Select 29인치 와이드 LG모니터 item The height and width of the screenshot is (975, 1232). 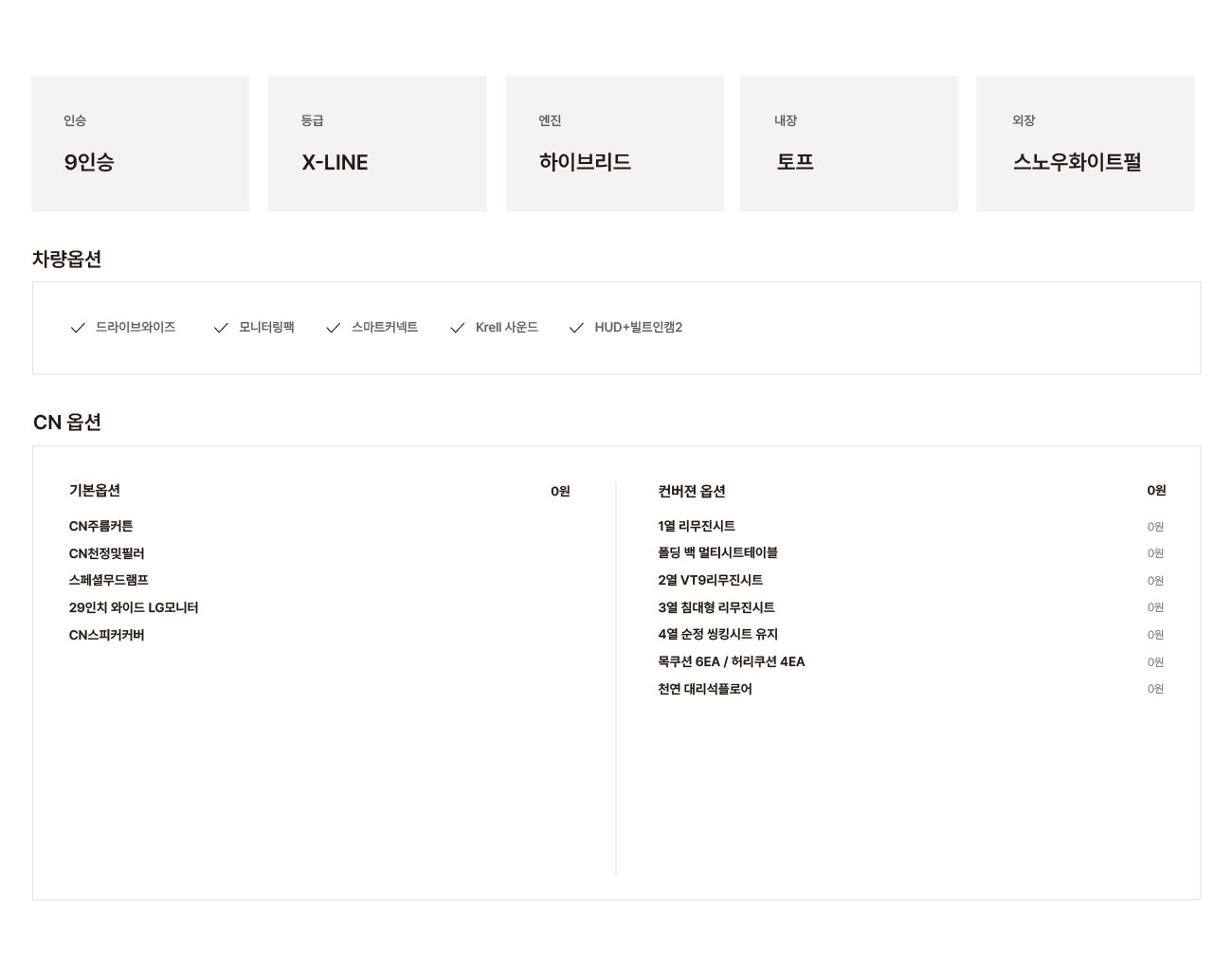[134, 607]
